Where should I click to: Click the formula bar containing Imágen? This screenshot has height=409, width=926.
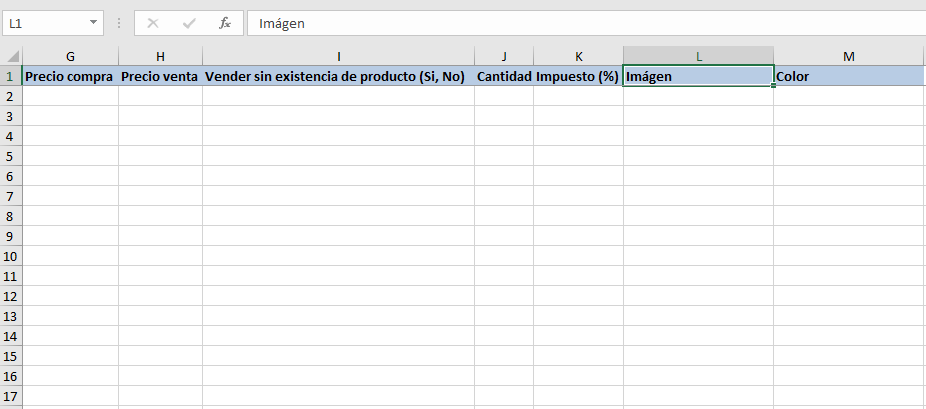pyautogui.click(x=580, y=23)
